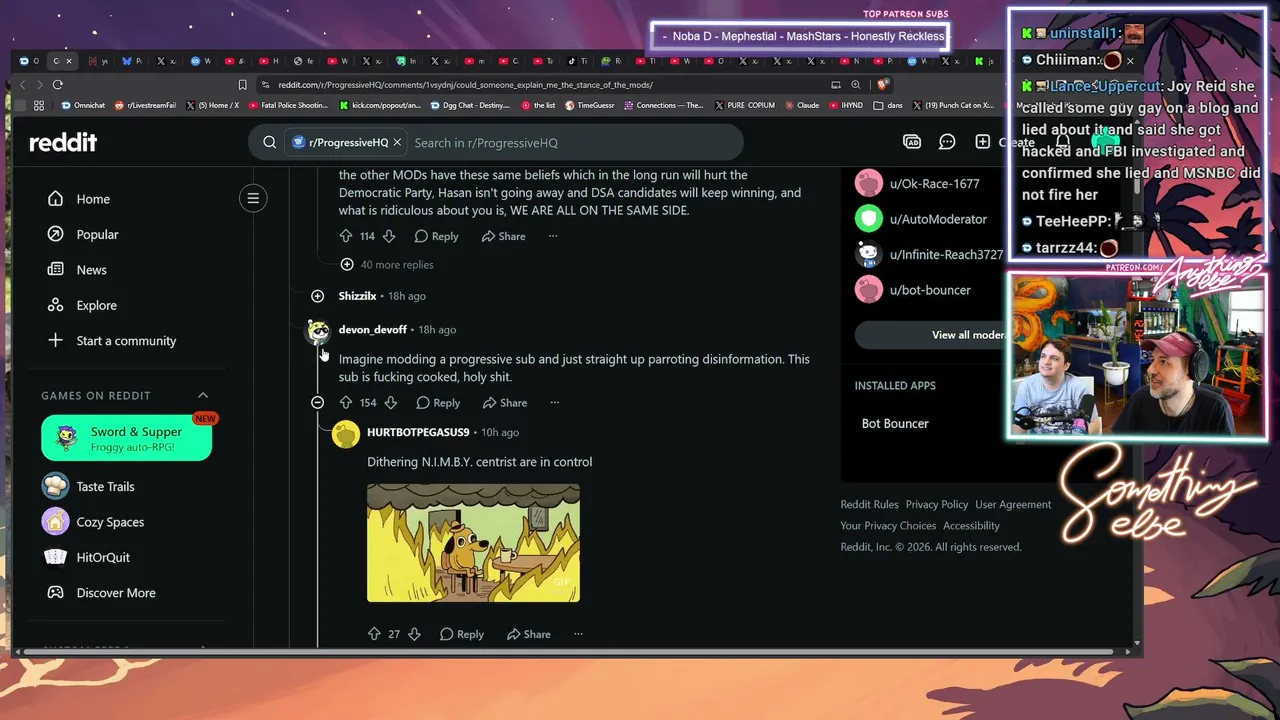Open the This is Fine dog GIF
1280x720 pixels.
pos(473,543)
